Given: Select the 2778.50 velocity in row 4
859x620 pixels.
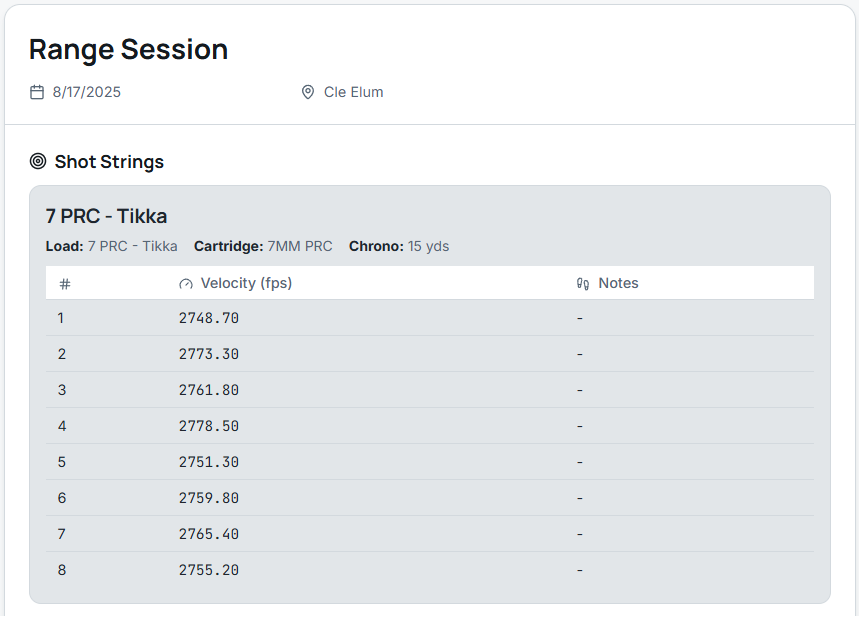Looking at the screenshot, I should coord(209,426).
